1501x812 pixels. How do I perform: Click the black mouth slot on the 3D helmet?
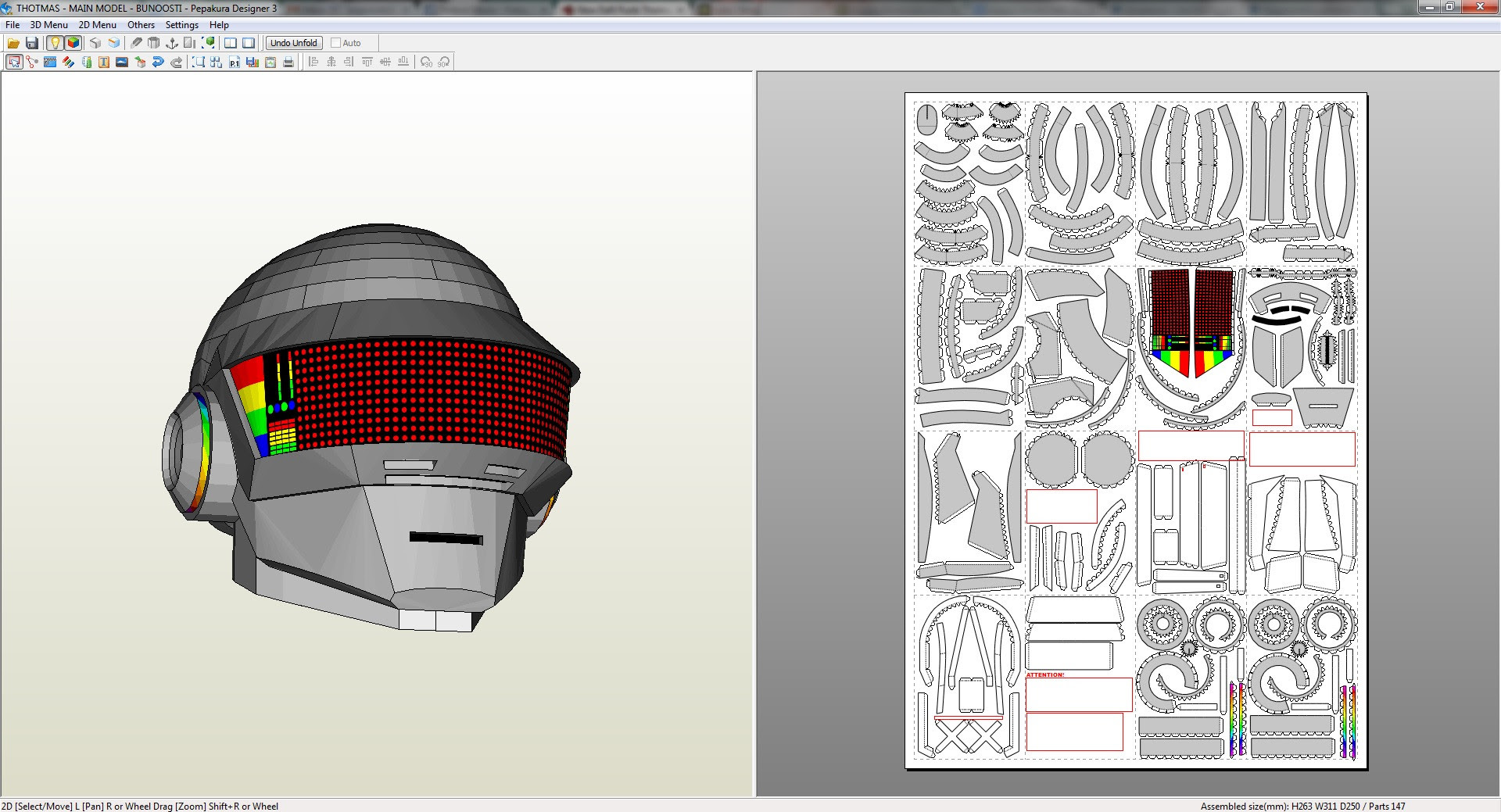(x=446, y=538)
